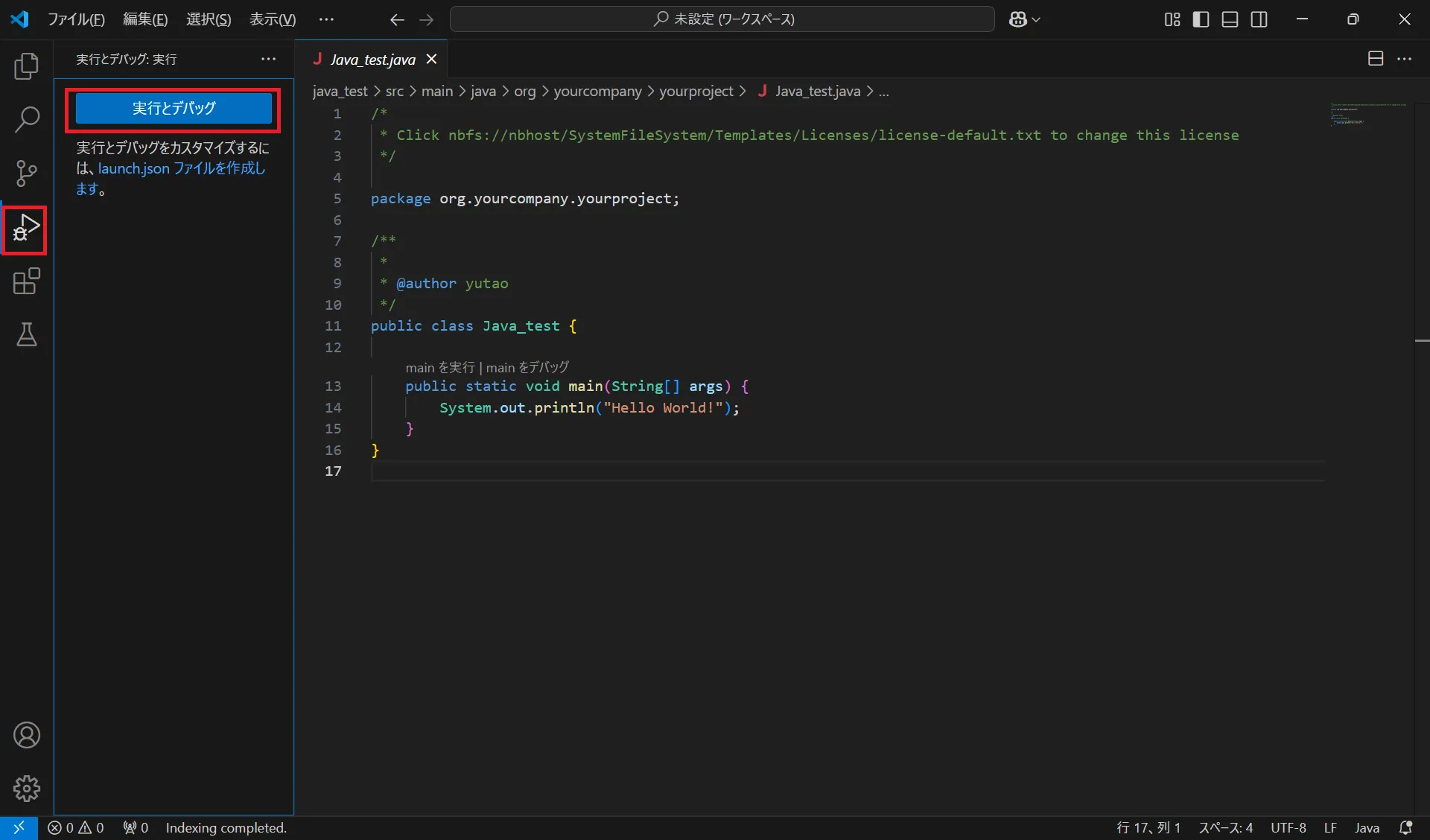Select yourcompany in the breadcrumb
The height and width of the screenshot is (840, 1430).
click(597, 91)
